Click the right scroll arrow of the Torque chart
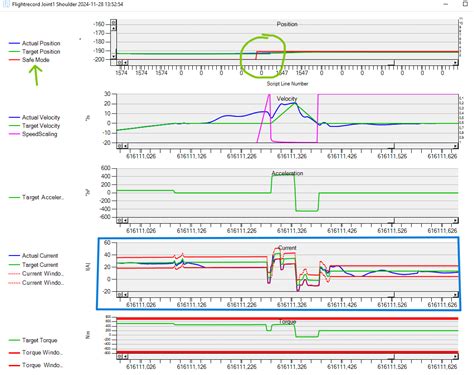Viewport: 474px width, 375px height. coord(455,356)
